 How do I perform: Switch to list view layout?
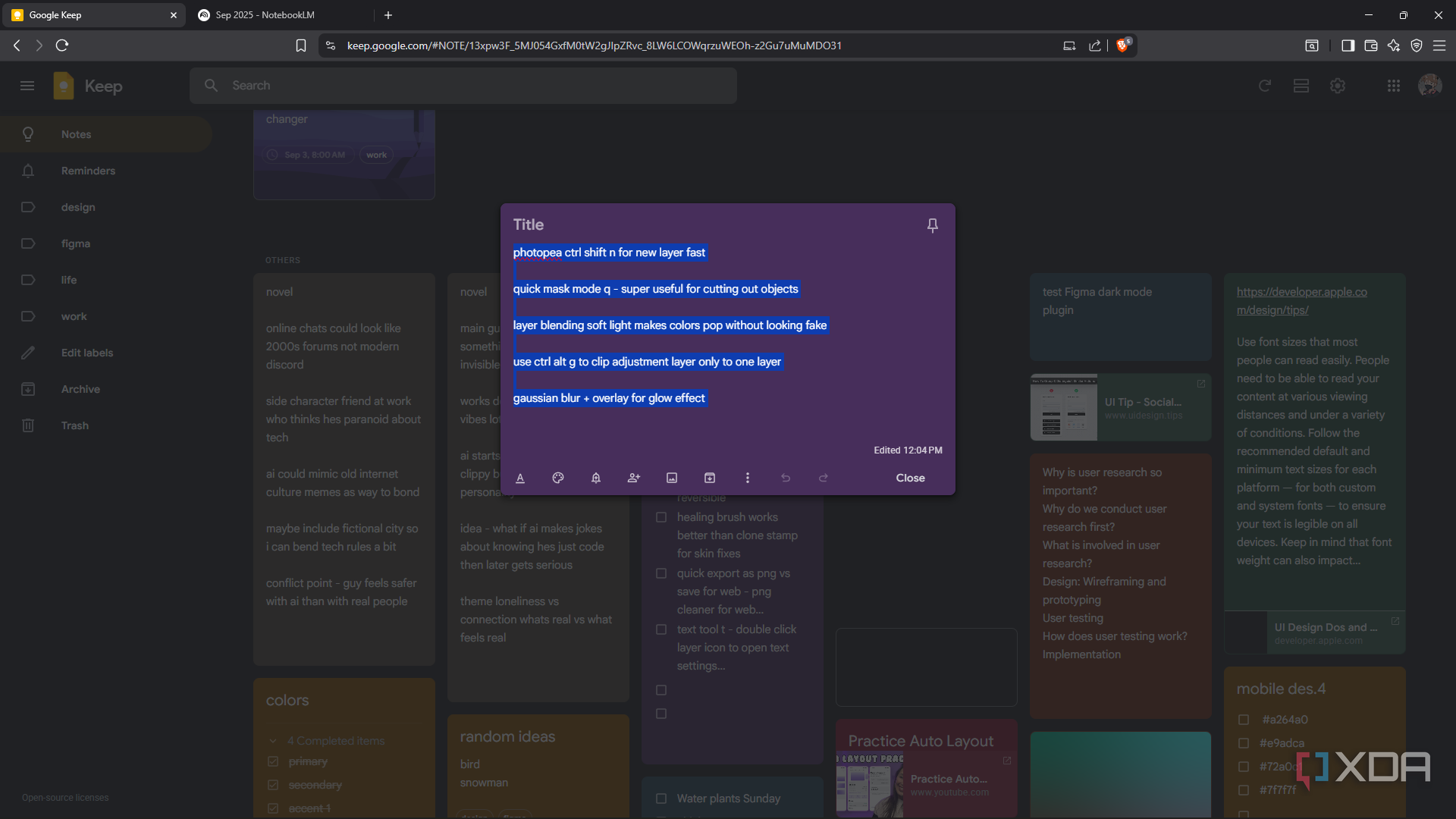[1301, 86]
